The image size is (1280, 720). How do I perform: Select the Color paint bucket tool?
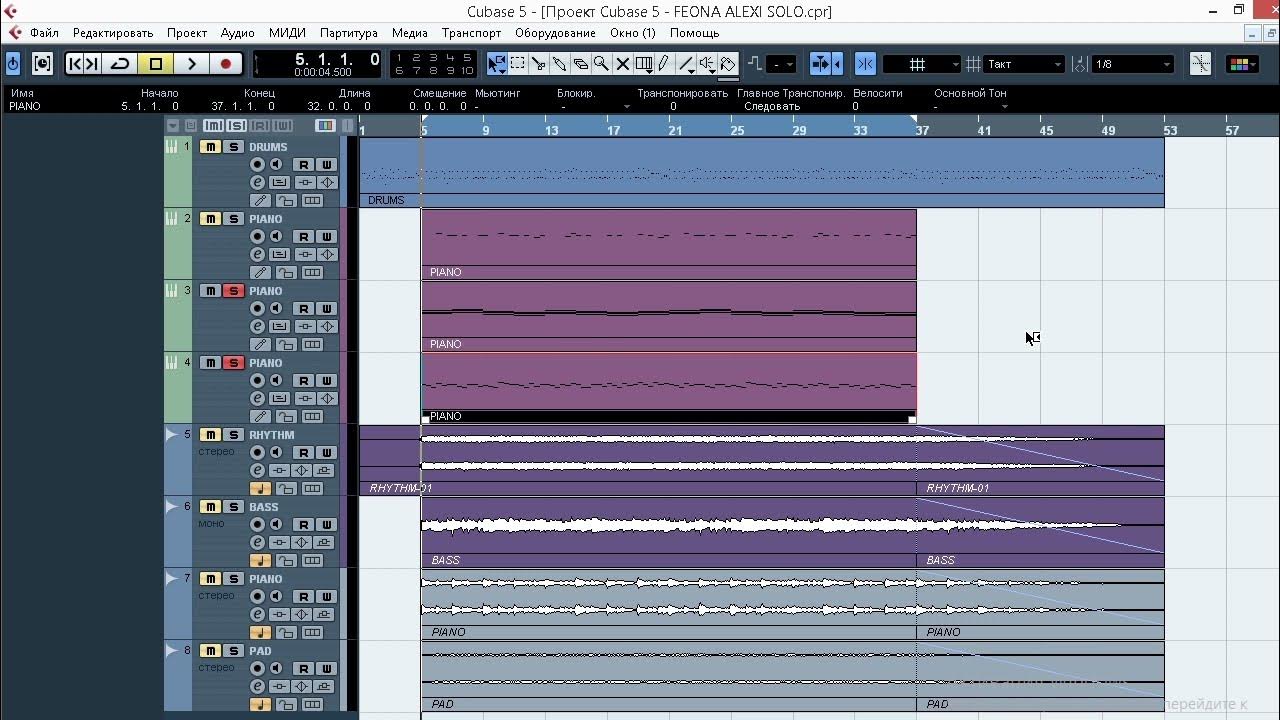point(728,63)
